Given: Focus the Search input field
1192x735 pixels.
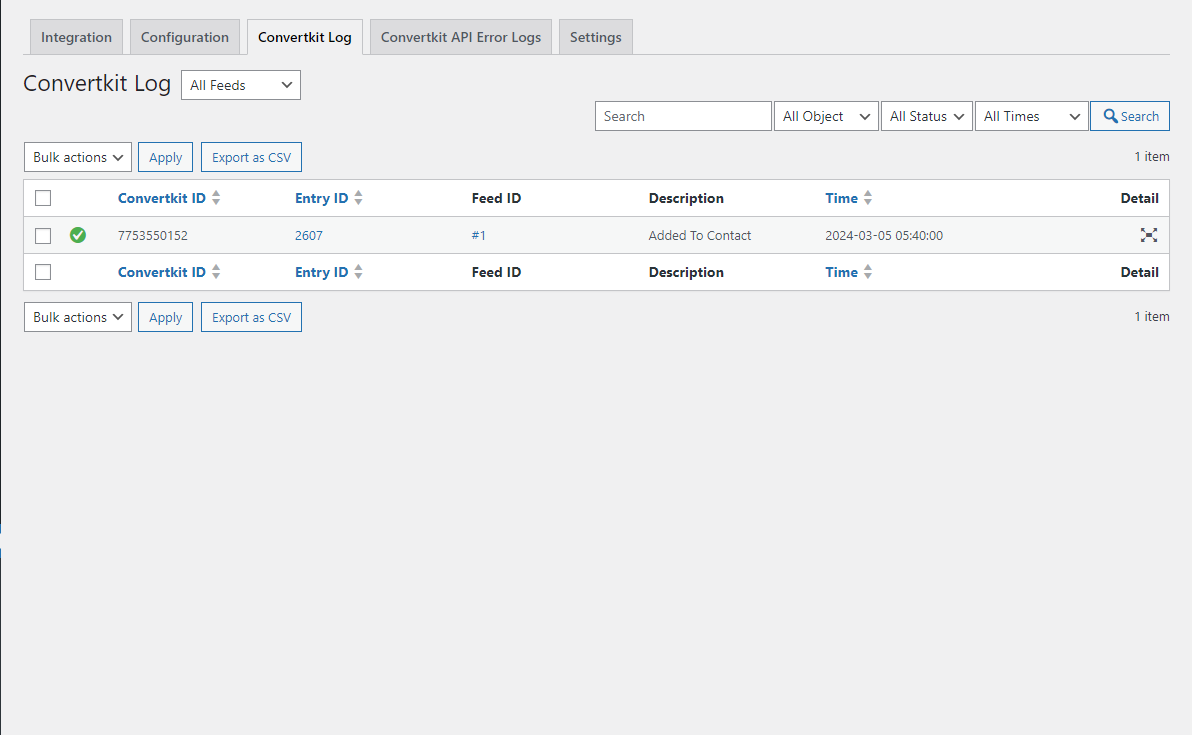Looking at the screenshot, I should click(683, 116).
